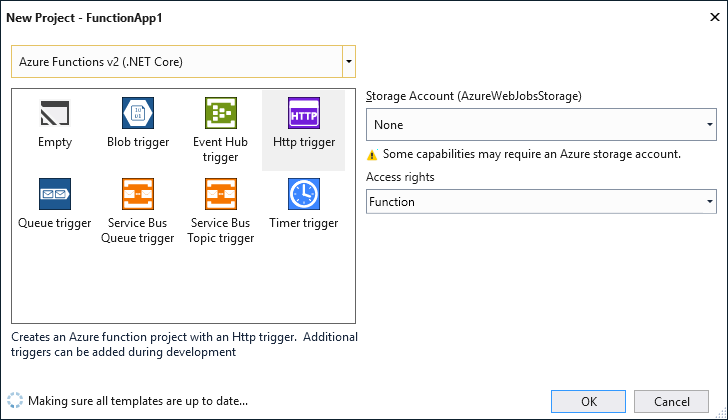Choose the Queue trigger envelope icon
The width and height of the screenshot is (728, 420).
pos(55,194)
